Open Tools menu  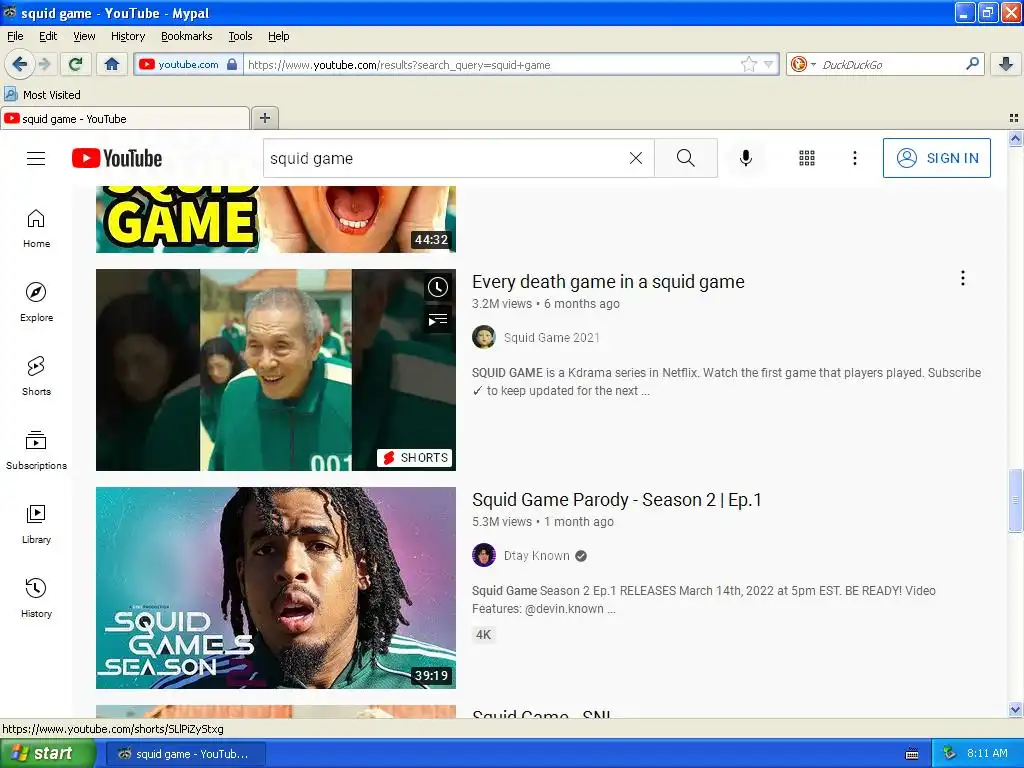coord(240,36)
